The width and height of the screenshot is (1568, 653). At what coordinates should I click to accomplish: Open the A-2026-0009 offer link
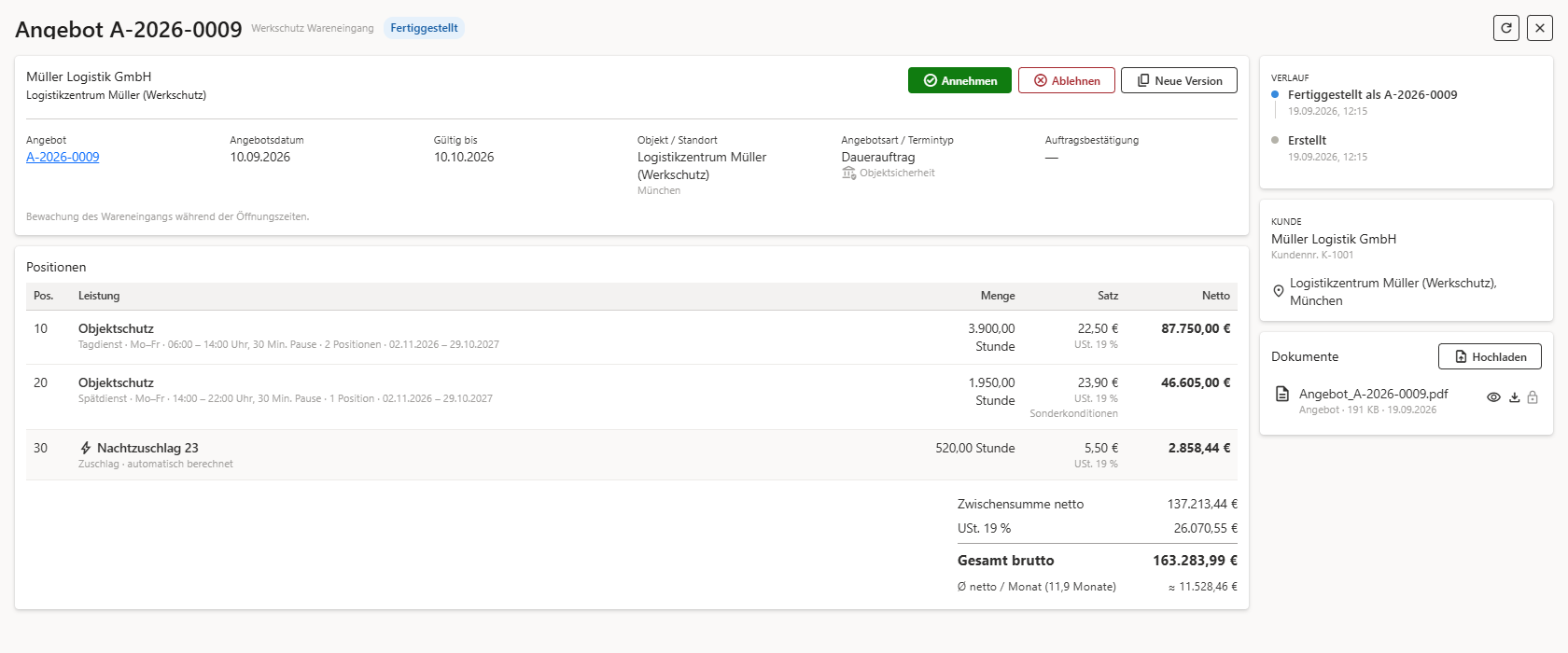63,157
